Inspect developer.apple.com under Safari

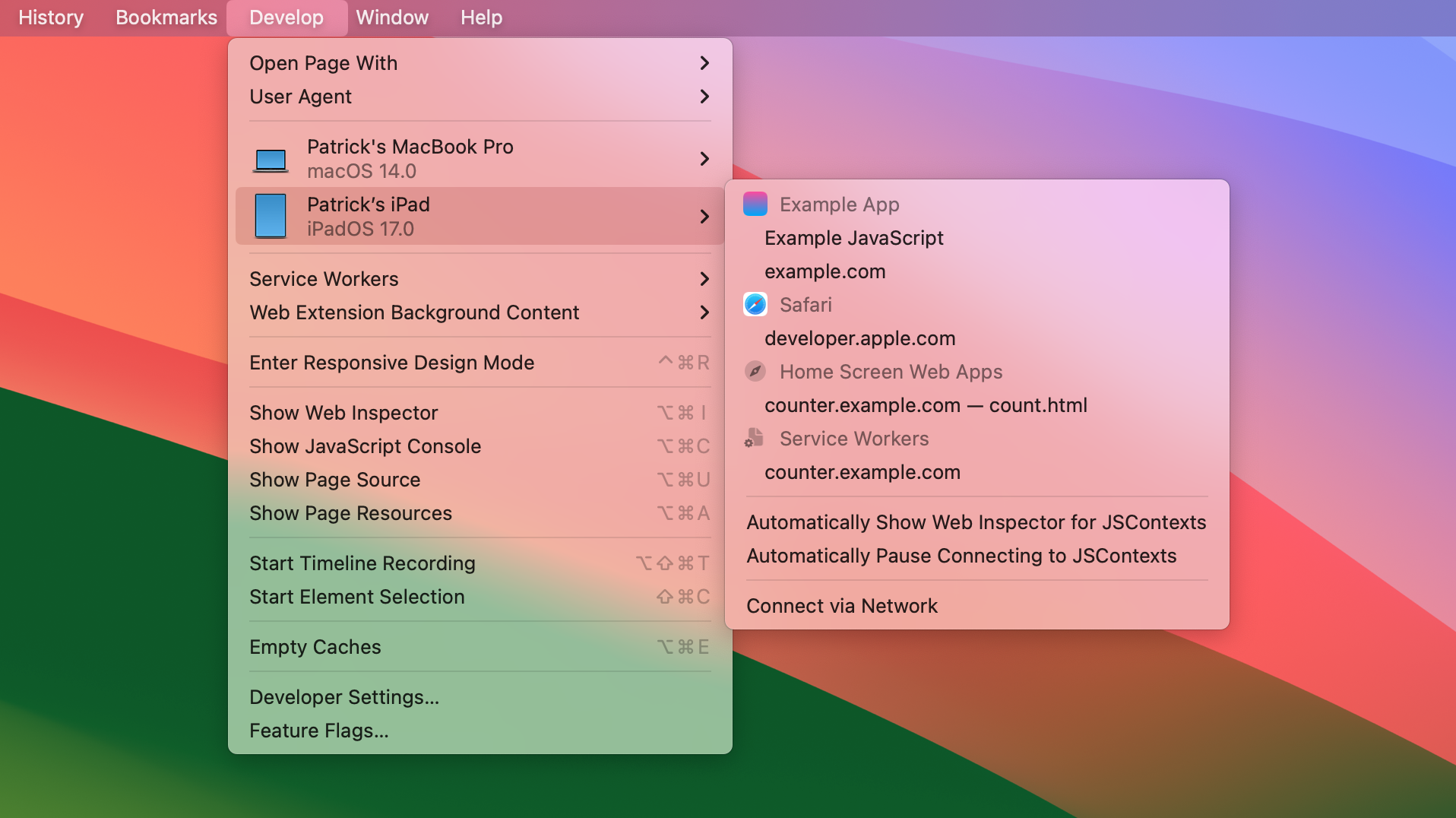click(976, 338)
